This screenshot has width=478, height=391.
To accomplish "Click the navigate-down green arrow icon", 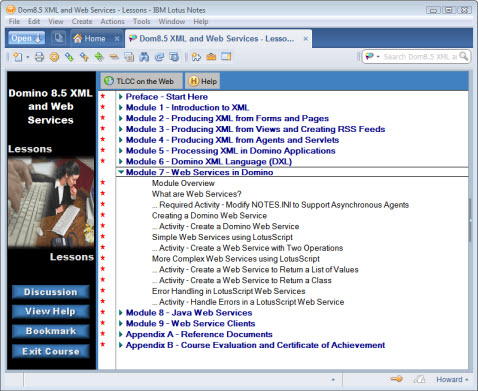I will click(69, 57).
